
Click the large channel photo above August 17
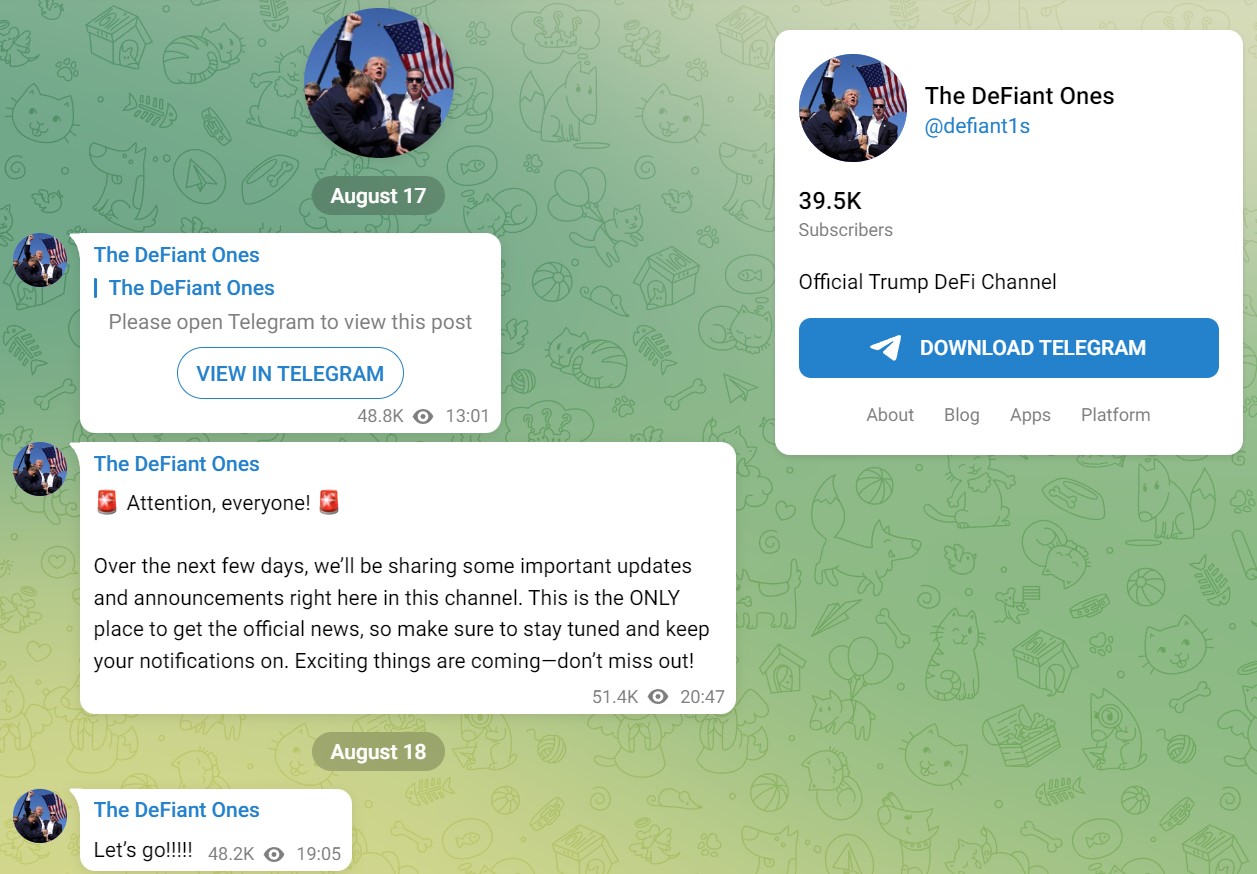(379, 83)
